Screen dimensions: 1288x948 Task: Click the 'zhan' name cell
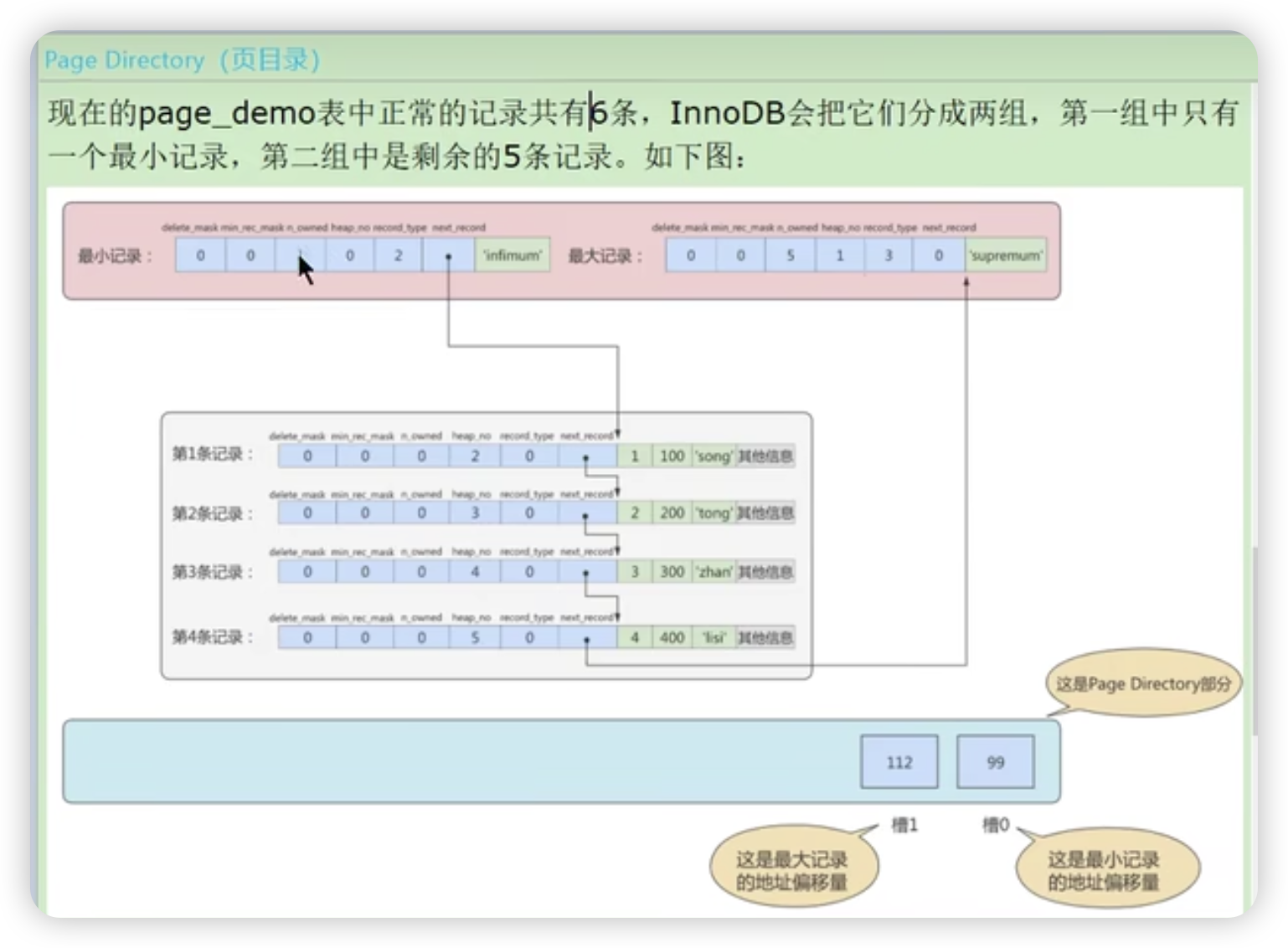(714, 572)
